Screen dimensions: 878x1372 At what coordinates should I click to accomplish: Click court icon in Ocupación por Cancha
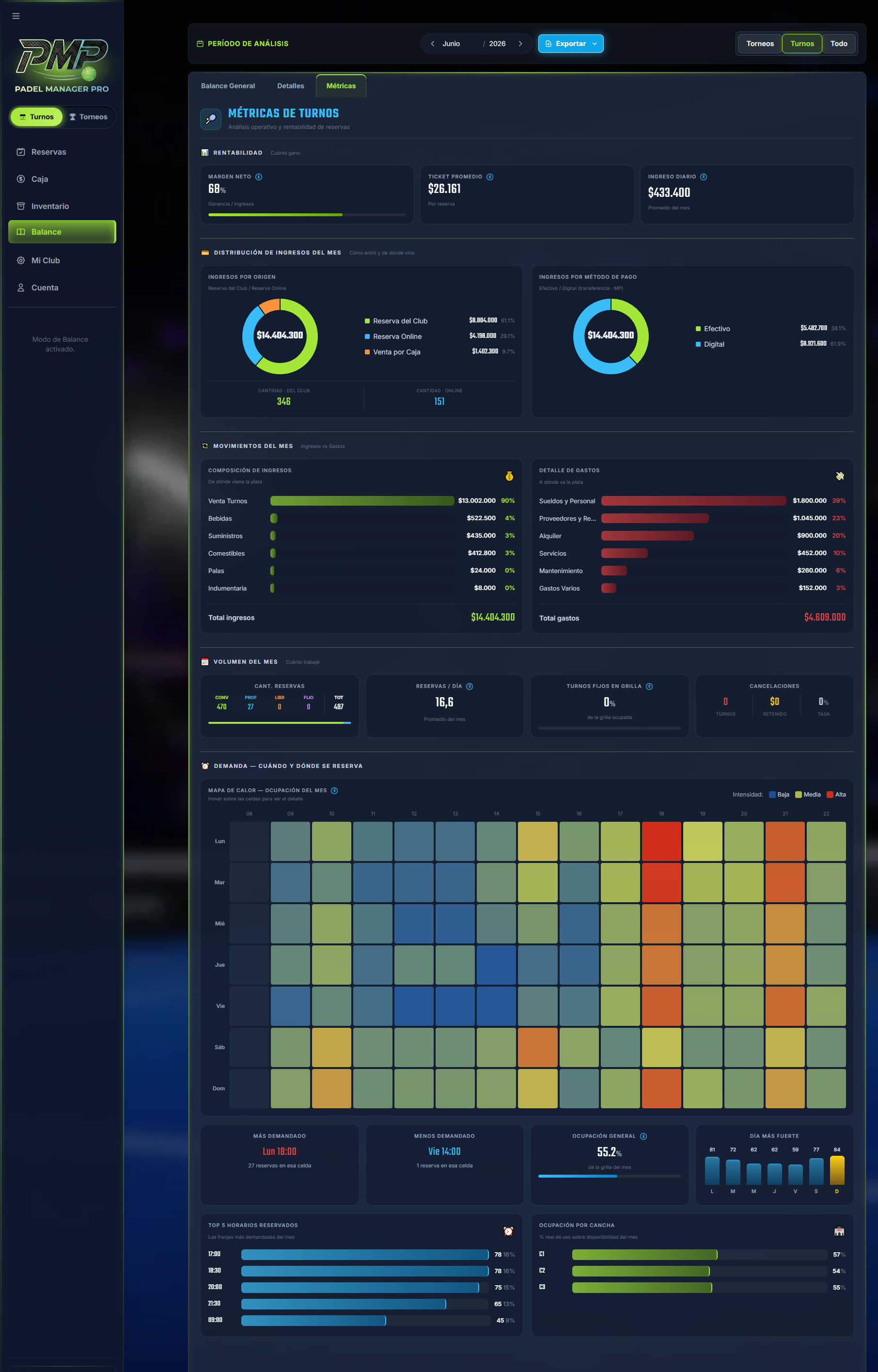pyautogui.click(x=839, y=1231)
